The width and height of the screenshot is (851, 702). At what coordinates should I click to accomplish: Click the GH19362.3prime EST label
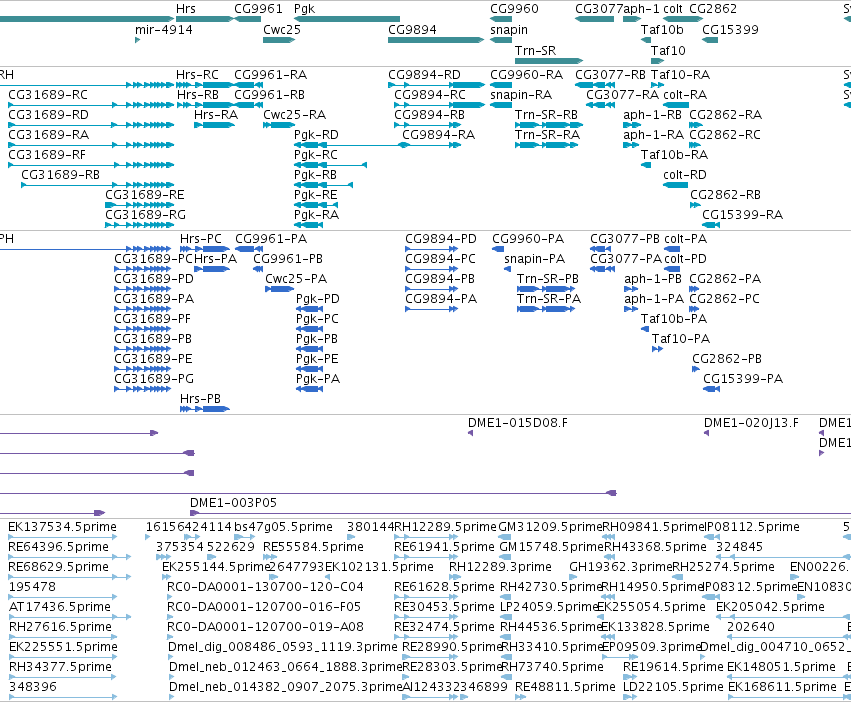tap(620, 567)
